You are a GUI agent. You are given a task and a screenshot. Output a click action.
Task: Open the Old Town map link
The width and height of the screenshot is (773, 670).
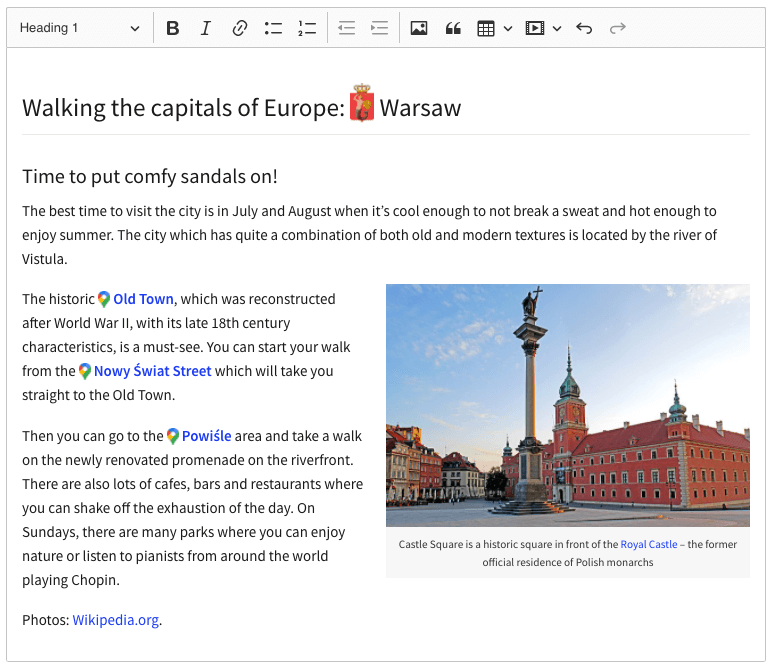tap(143, 299)
